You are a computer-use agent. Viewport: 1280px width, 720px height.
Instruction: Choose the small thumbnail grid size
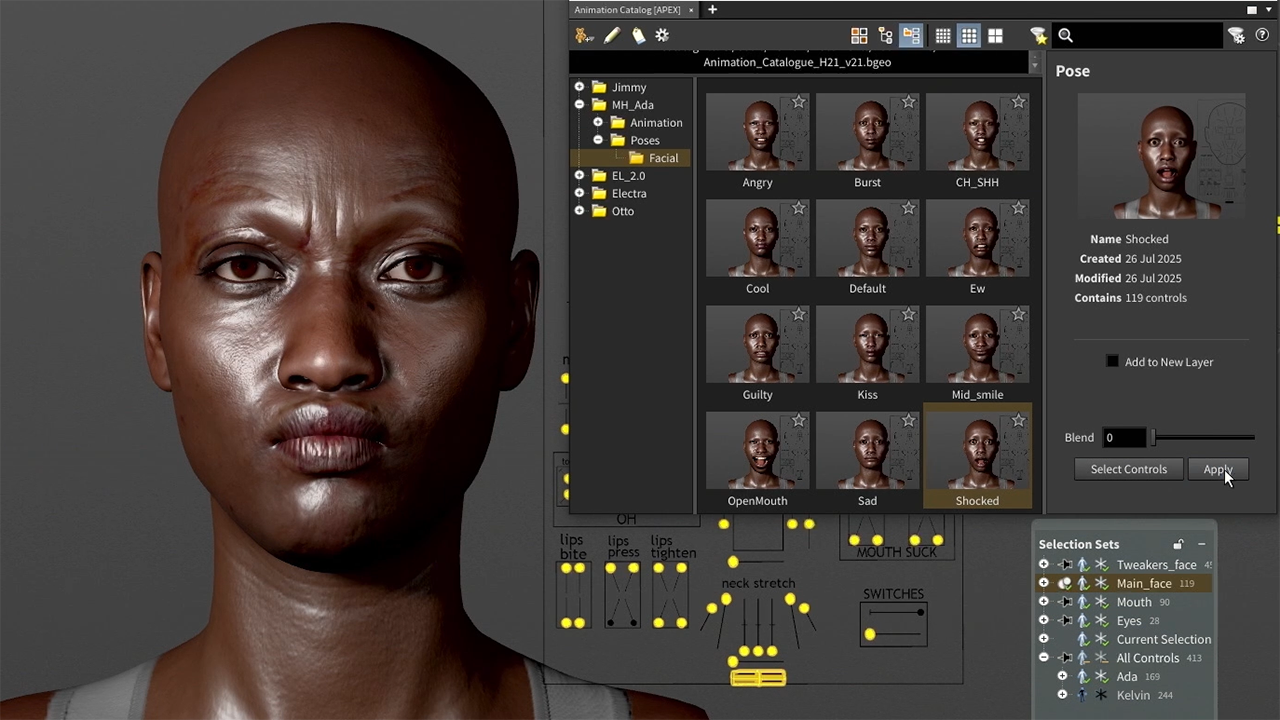943,36
